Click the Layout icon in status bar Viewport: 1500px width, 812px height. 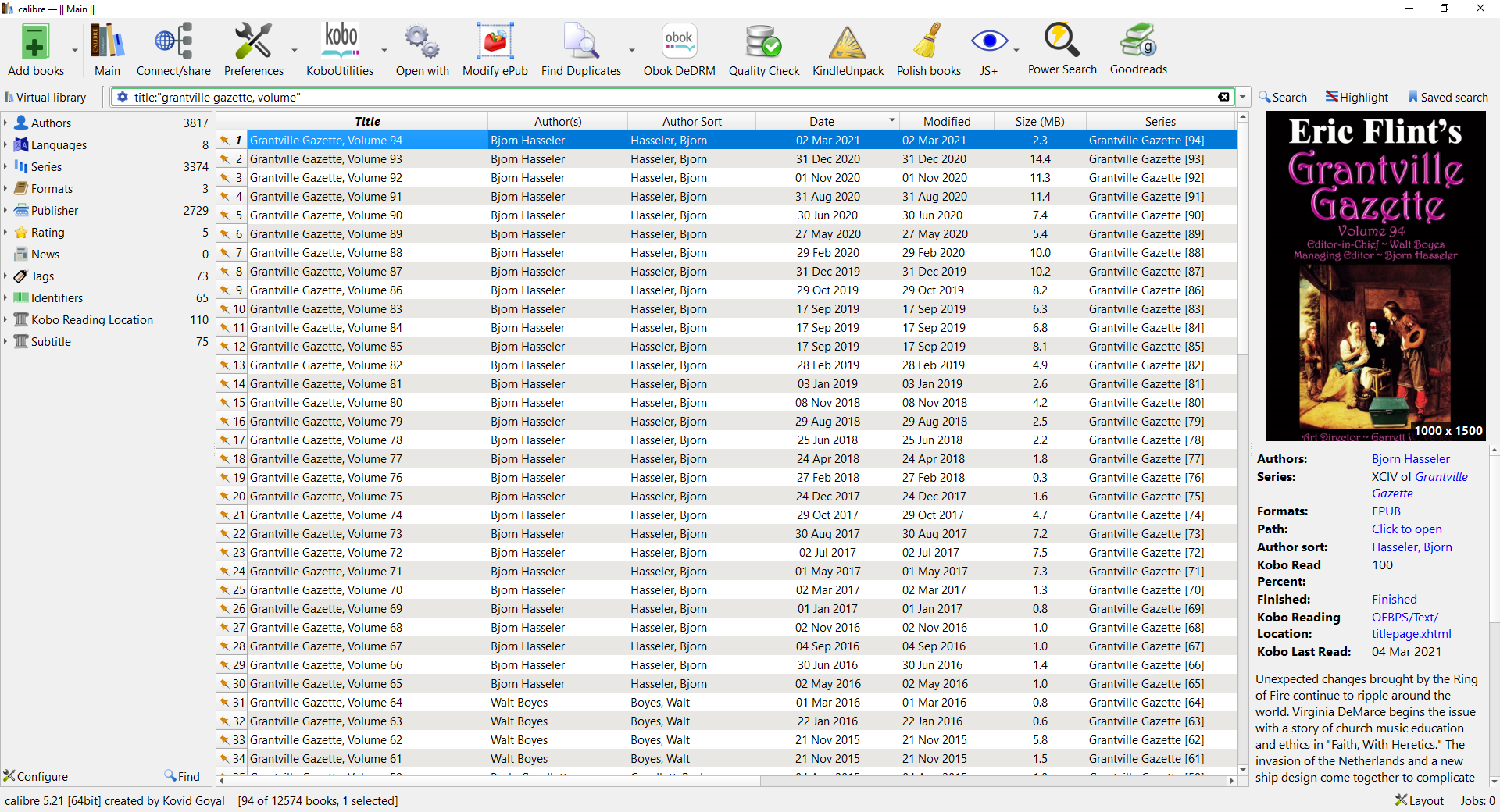pos(1420,800)
